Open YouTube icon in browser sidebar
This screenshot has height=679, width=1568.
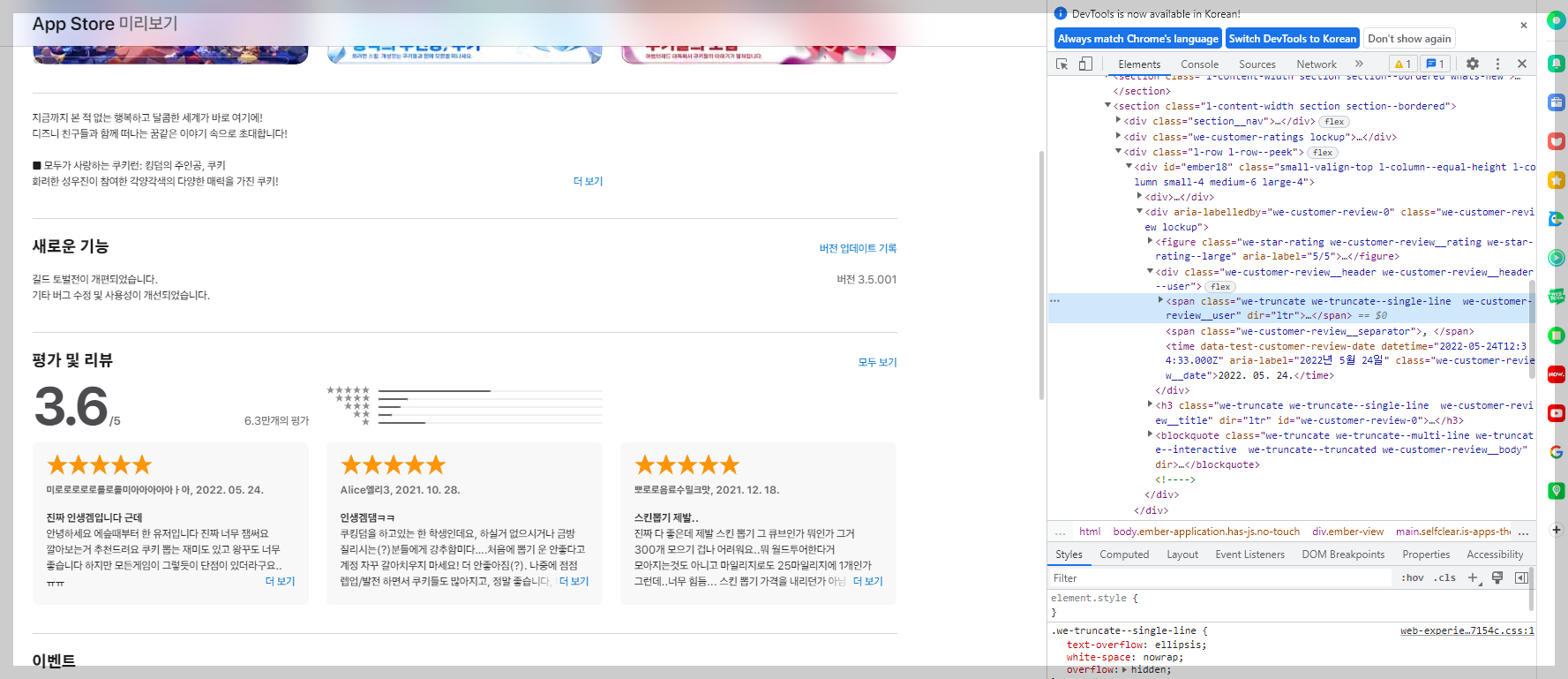point(1557,413)
